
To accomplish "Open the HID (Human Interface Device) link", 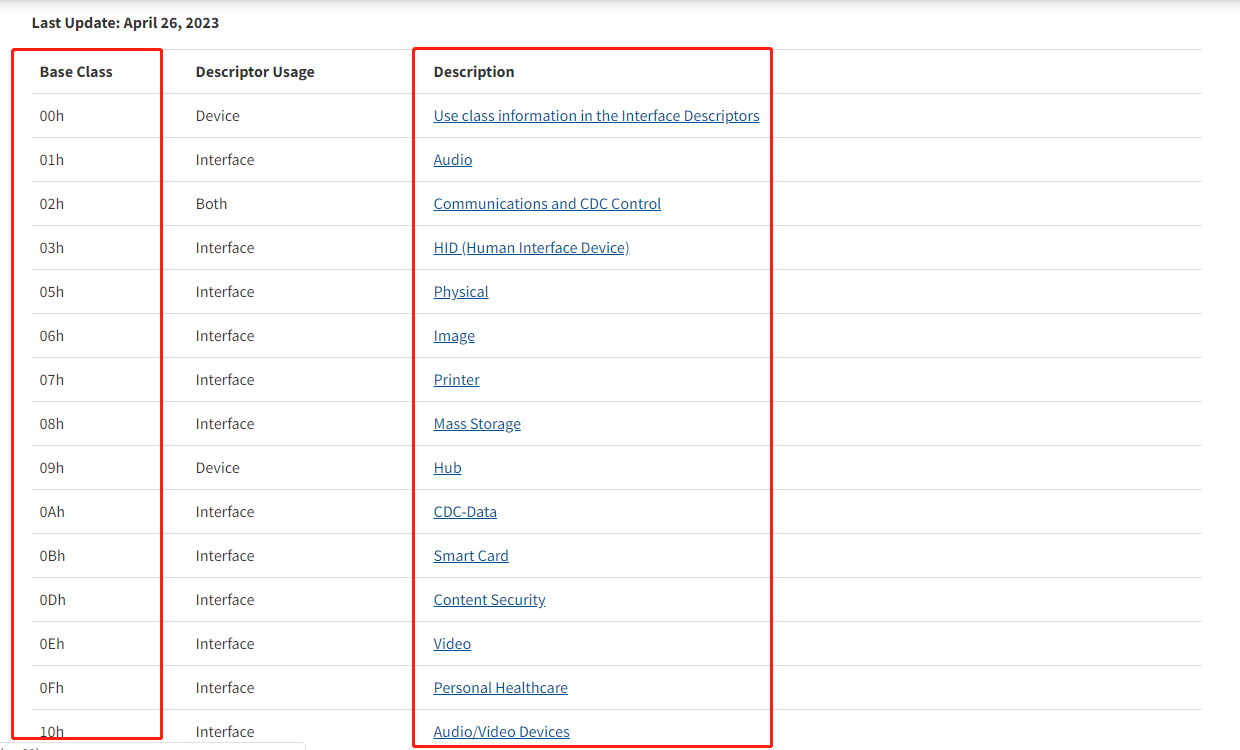I will (531, 248).
